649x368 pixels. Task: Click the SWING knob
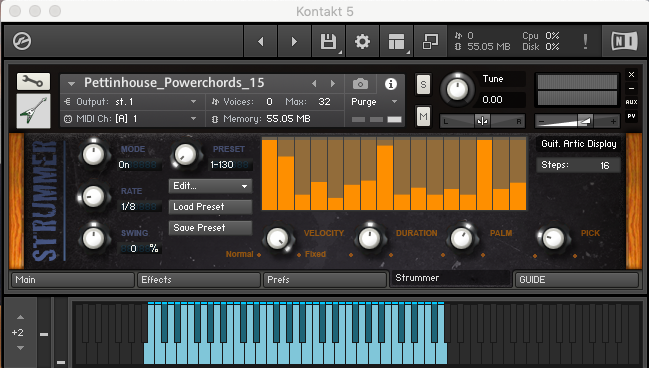click(94, 238)
